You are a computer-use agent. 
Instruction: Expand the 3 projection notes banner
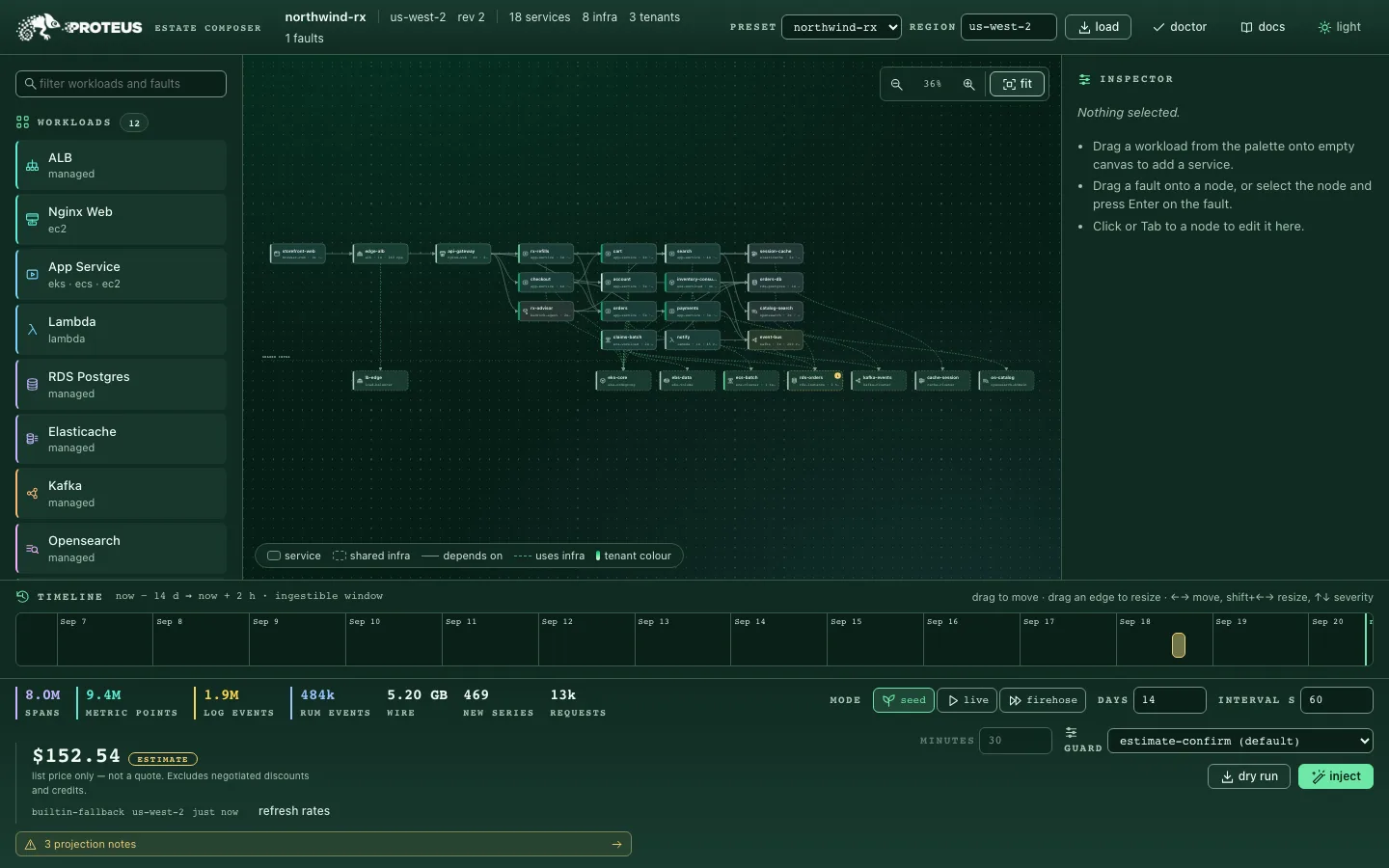[323, 844]
